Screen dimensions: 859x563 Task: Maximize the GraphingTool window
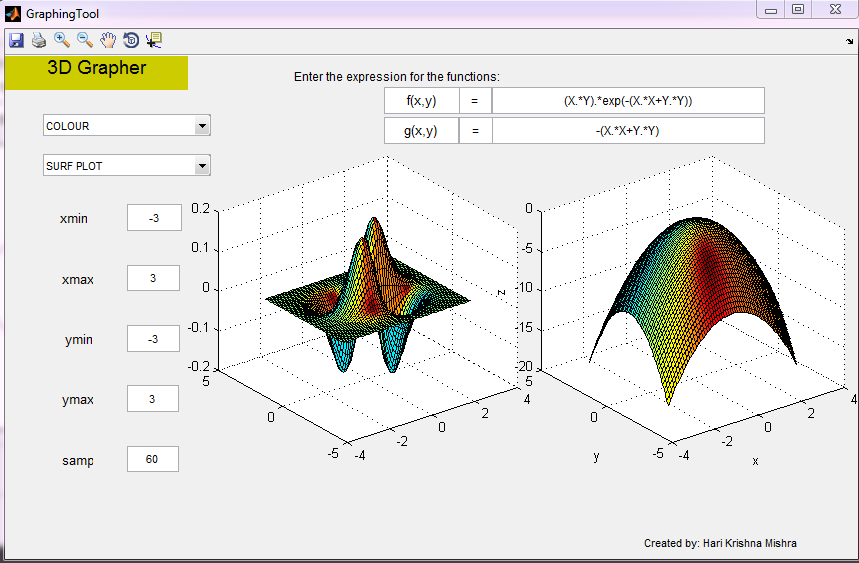click(x=798, y=9)
